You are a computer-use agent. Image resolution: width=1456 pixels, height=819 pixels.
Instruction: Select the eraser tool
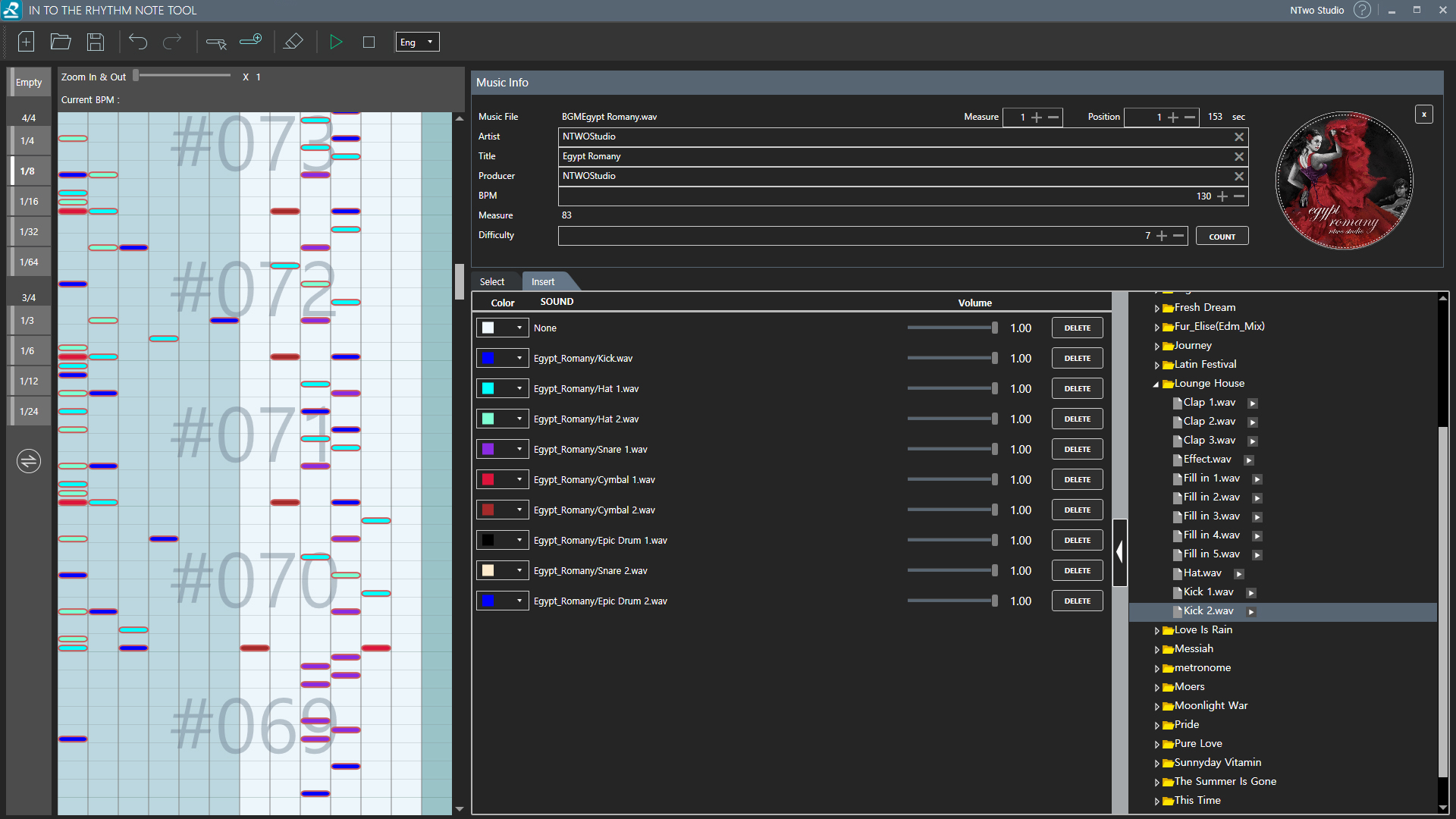[293, 42]
